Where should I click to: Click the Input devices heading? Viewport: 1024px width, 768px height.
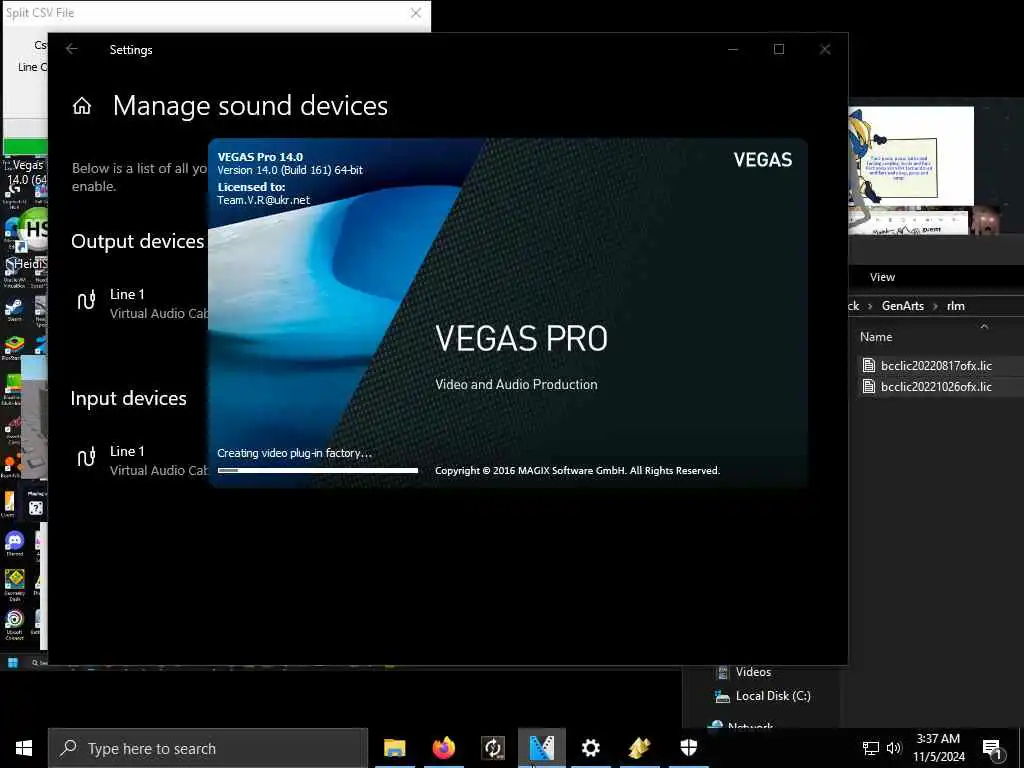pyautogui.click(x=129, y=398)
